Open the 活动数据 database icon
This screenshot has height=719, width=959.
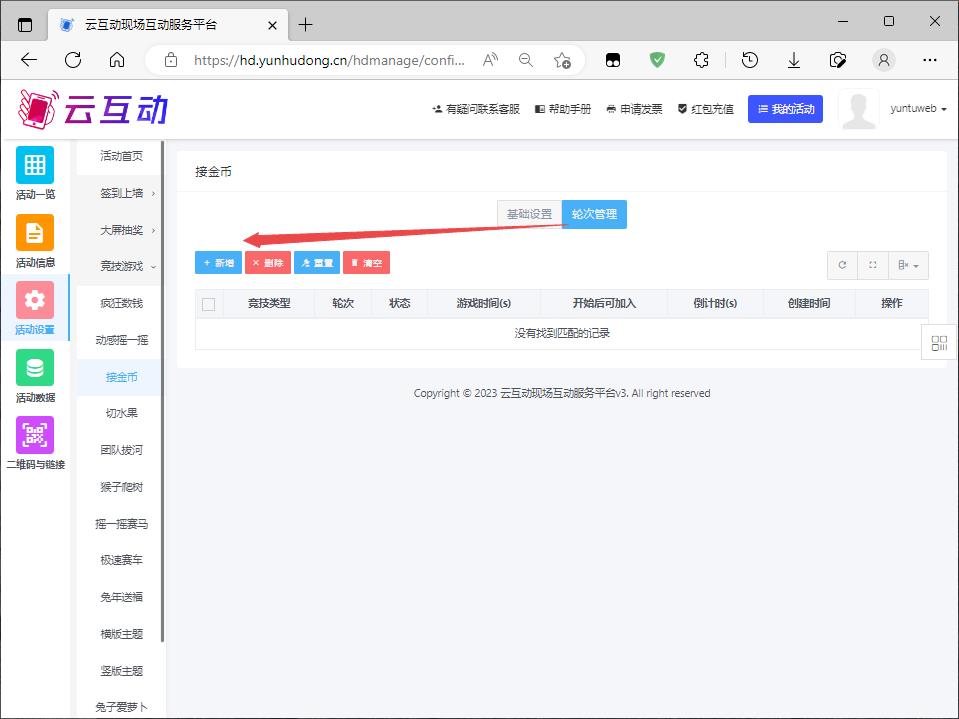pyautogui.click(x=35, y=367)
